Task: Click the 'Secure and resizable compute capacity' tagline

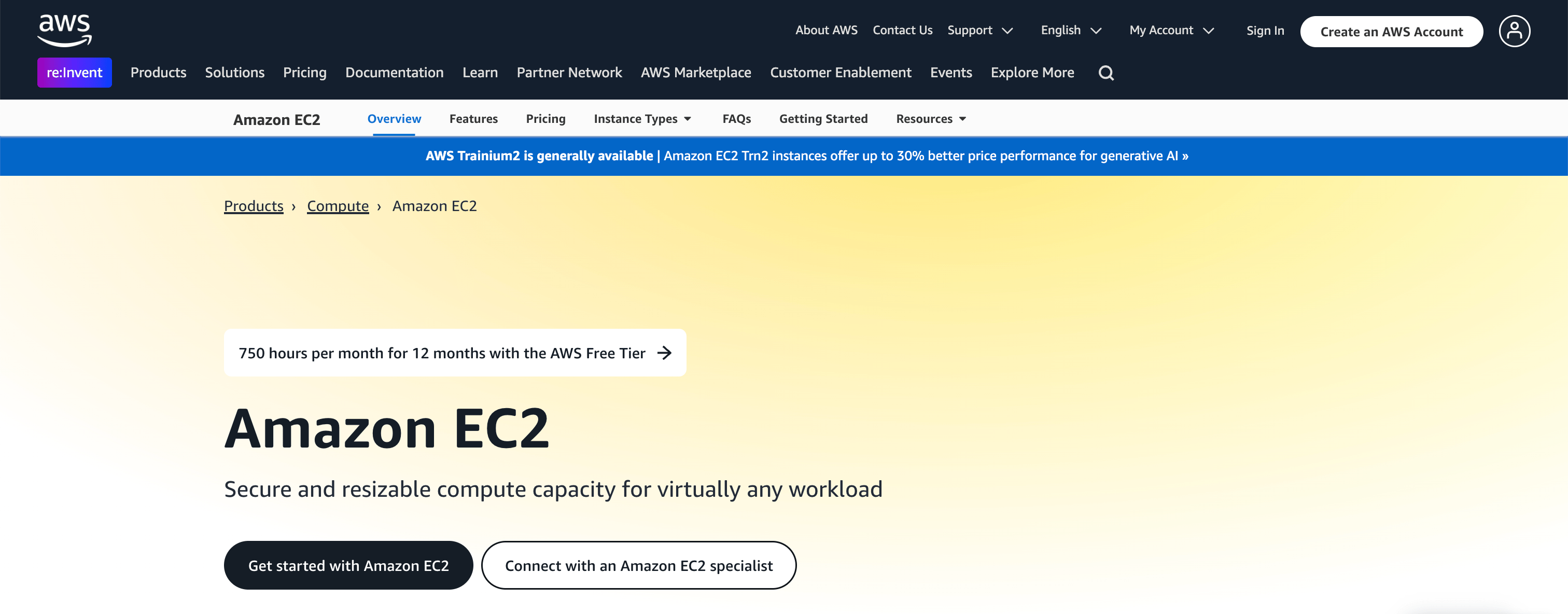Action: coord(553,489)
